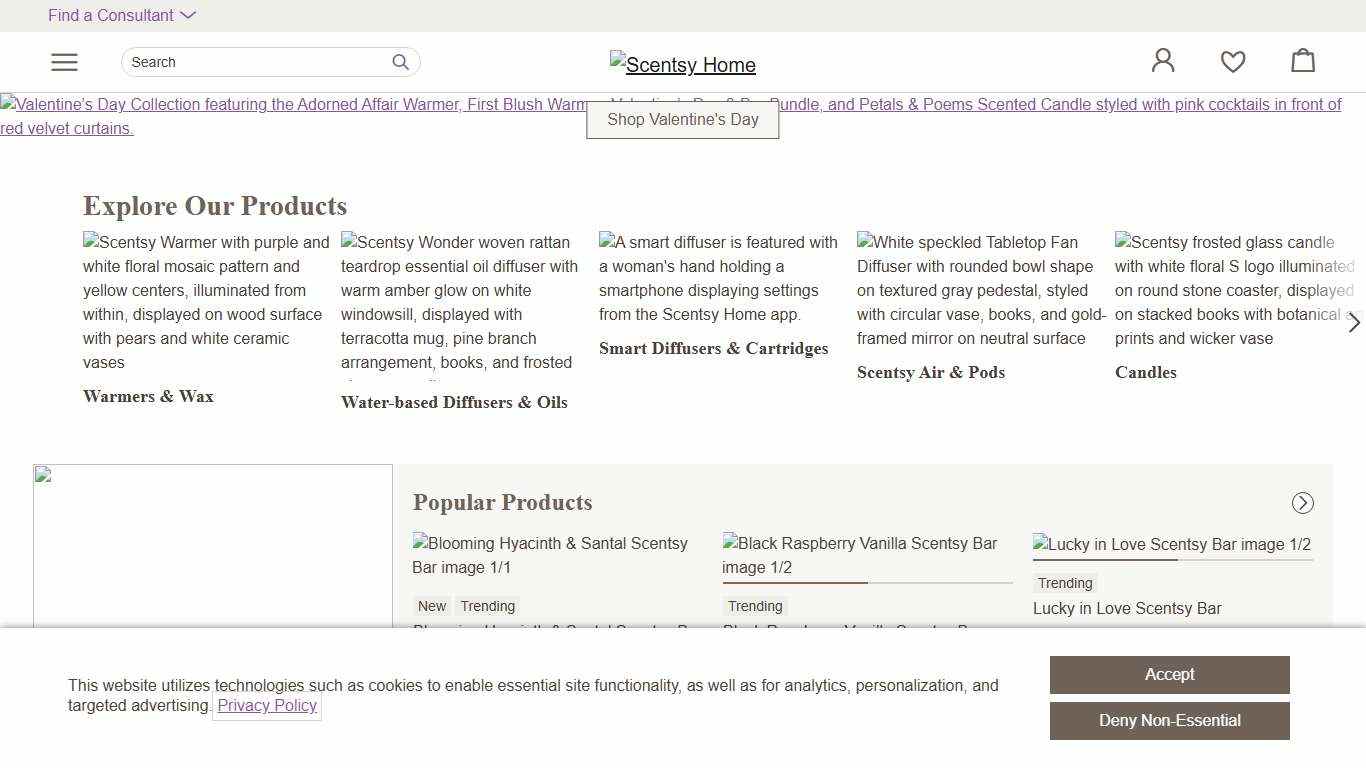Select the New tag on Blooming Hyacinth
This screenshot has width=1366, height=768.
point(431,606)
